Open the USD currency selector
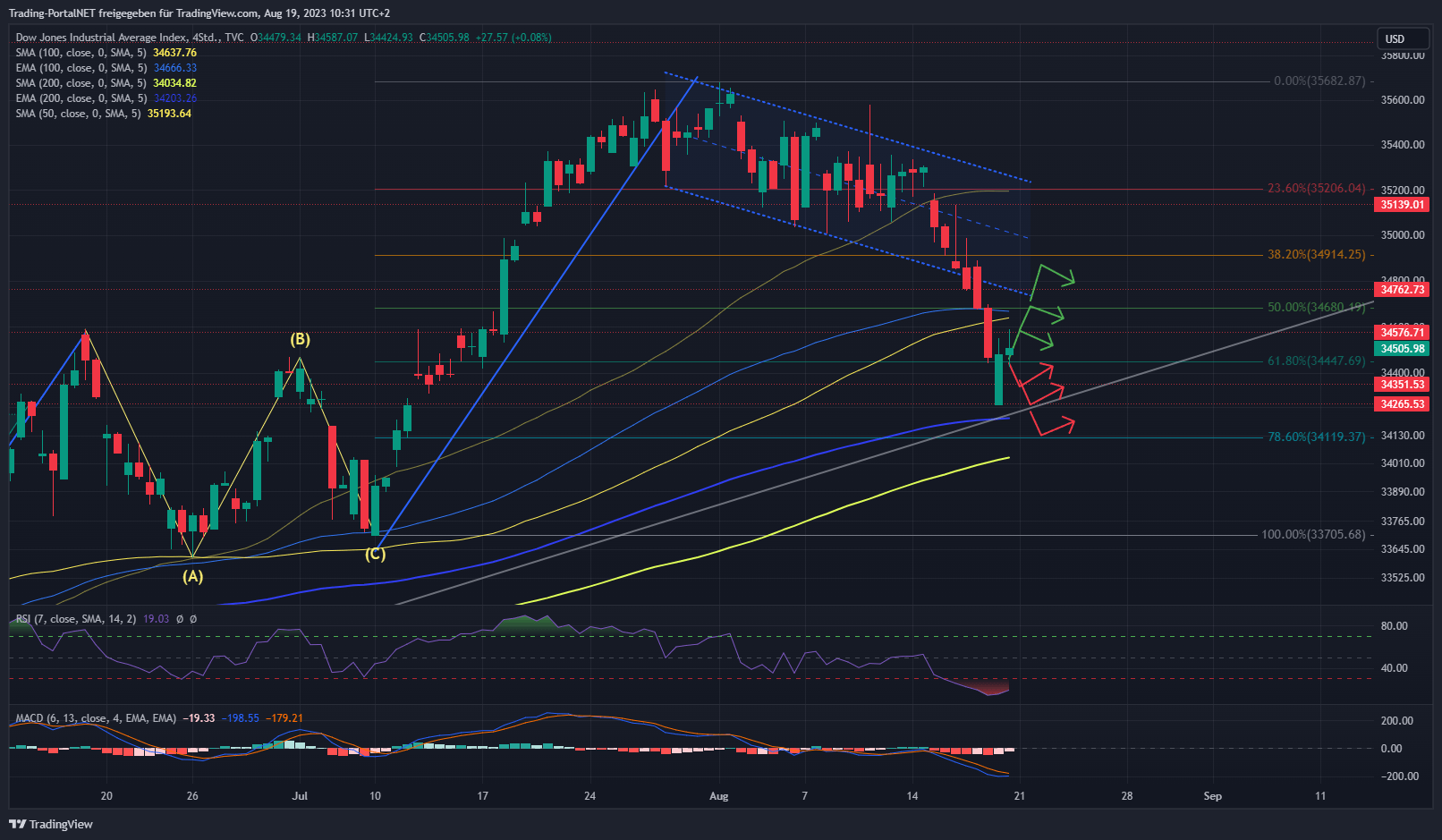1442x840 pixels. point(1403,38)
